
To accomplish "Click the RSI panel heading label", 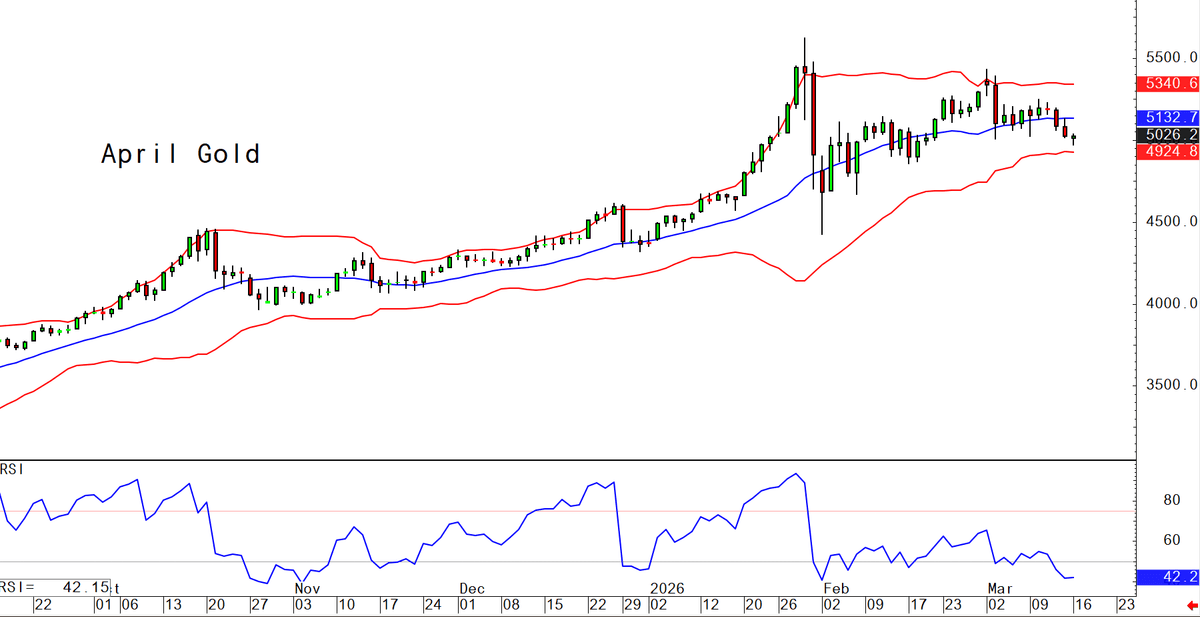I will click(12, 470).
